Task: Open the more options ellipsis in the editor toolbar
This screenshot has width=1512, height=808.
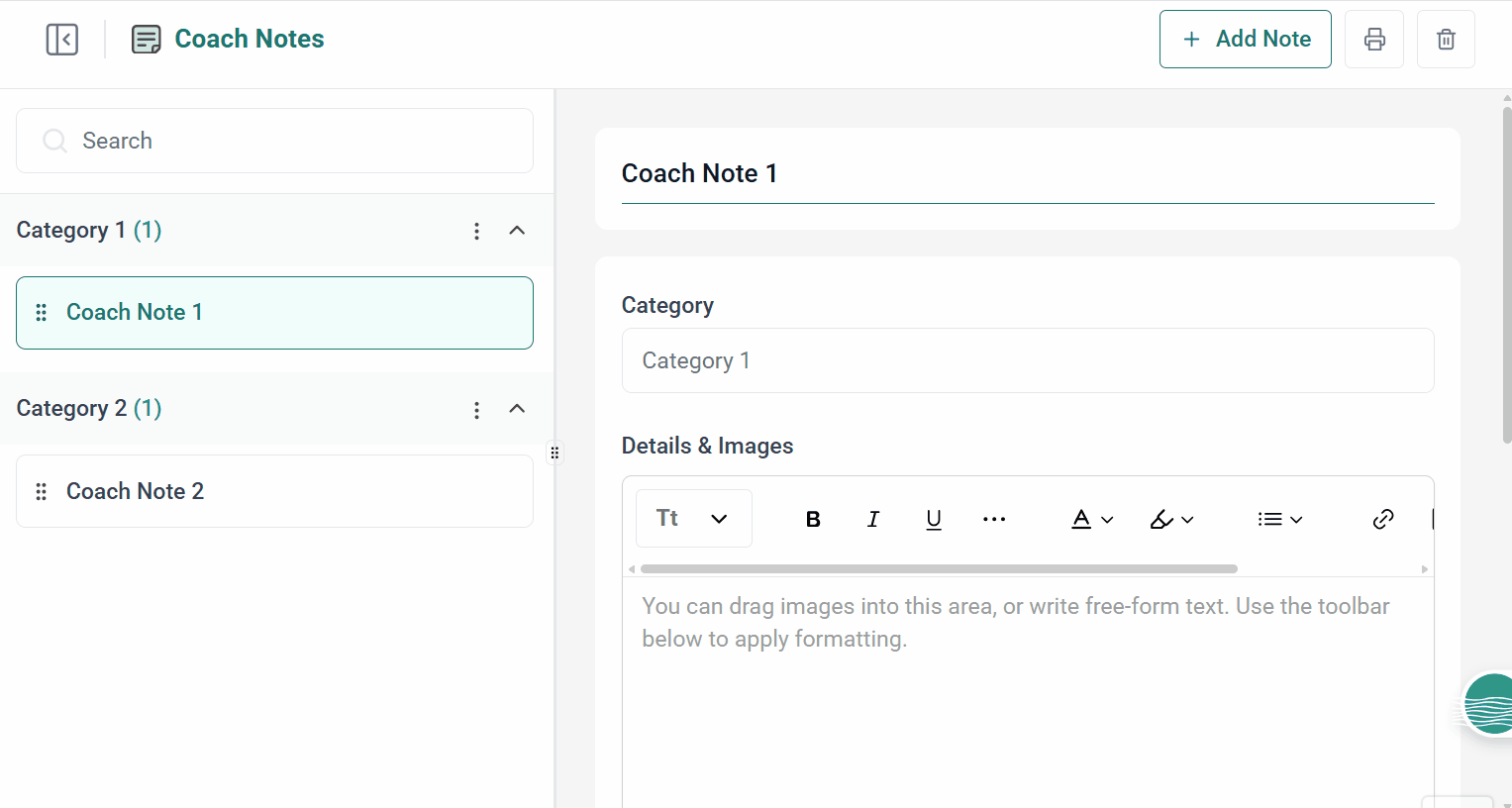Action: (994, 518)
